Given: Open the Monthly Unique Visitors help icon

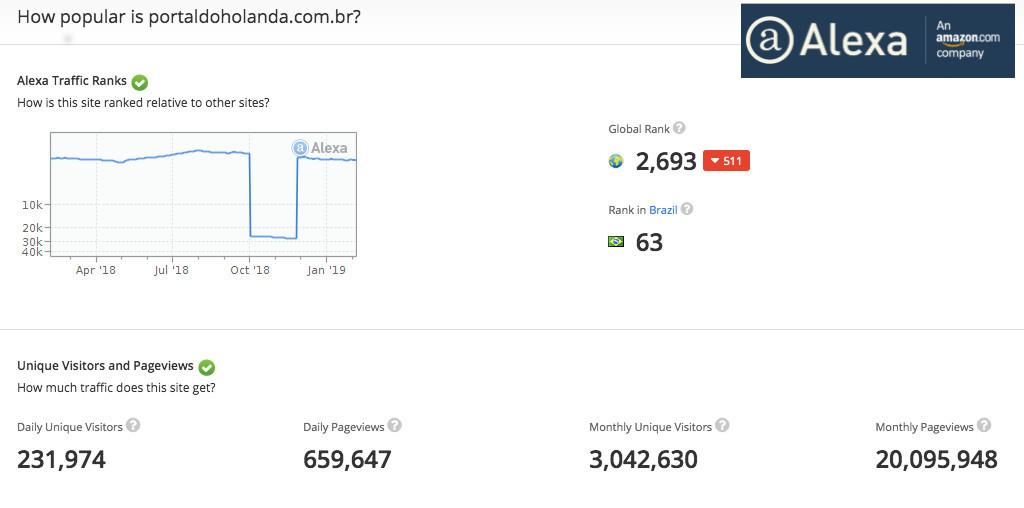Looking at the screenshot, I should tap(722, 425).
